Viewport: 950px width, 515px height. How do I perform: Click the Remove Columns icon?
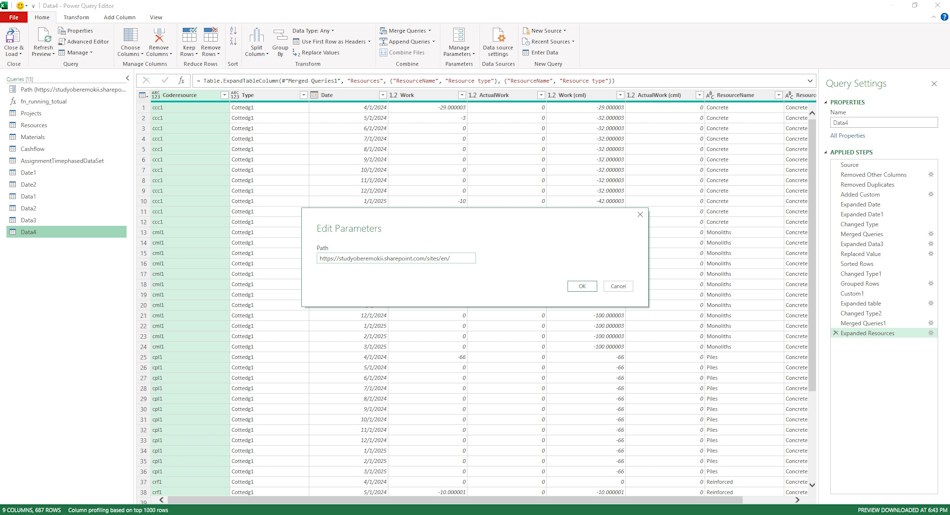pos(159,35)
